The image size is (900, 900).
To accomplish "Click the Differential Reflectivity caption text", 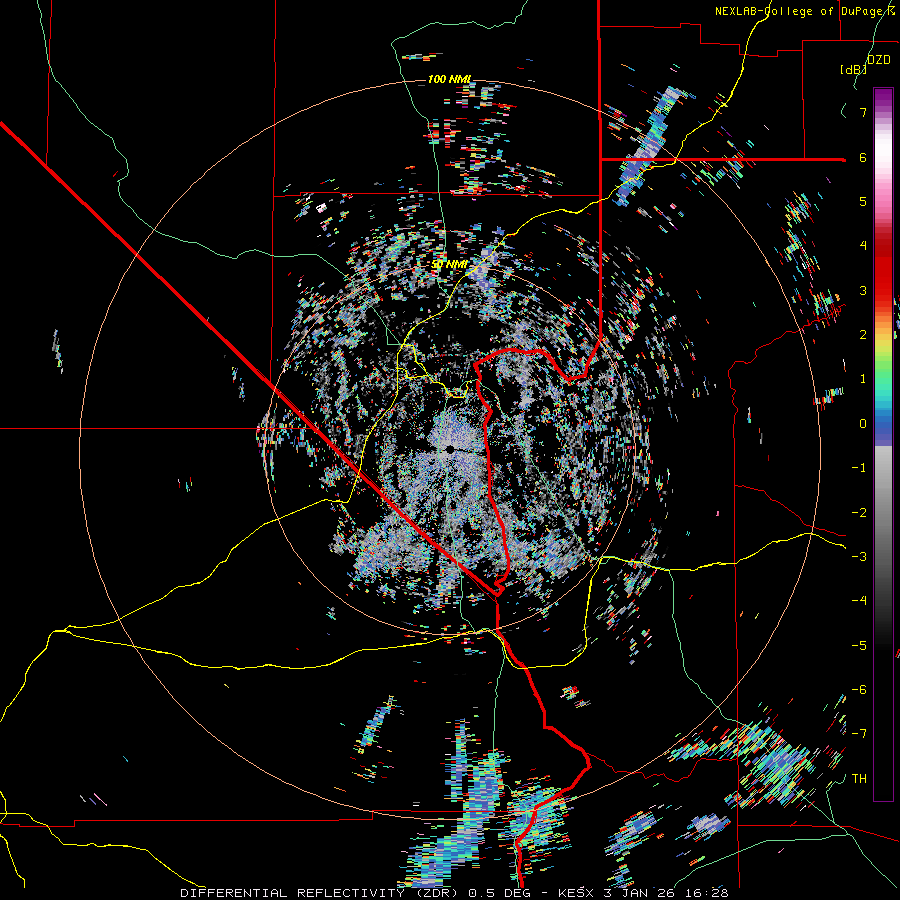I will 454,893.
